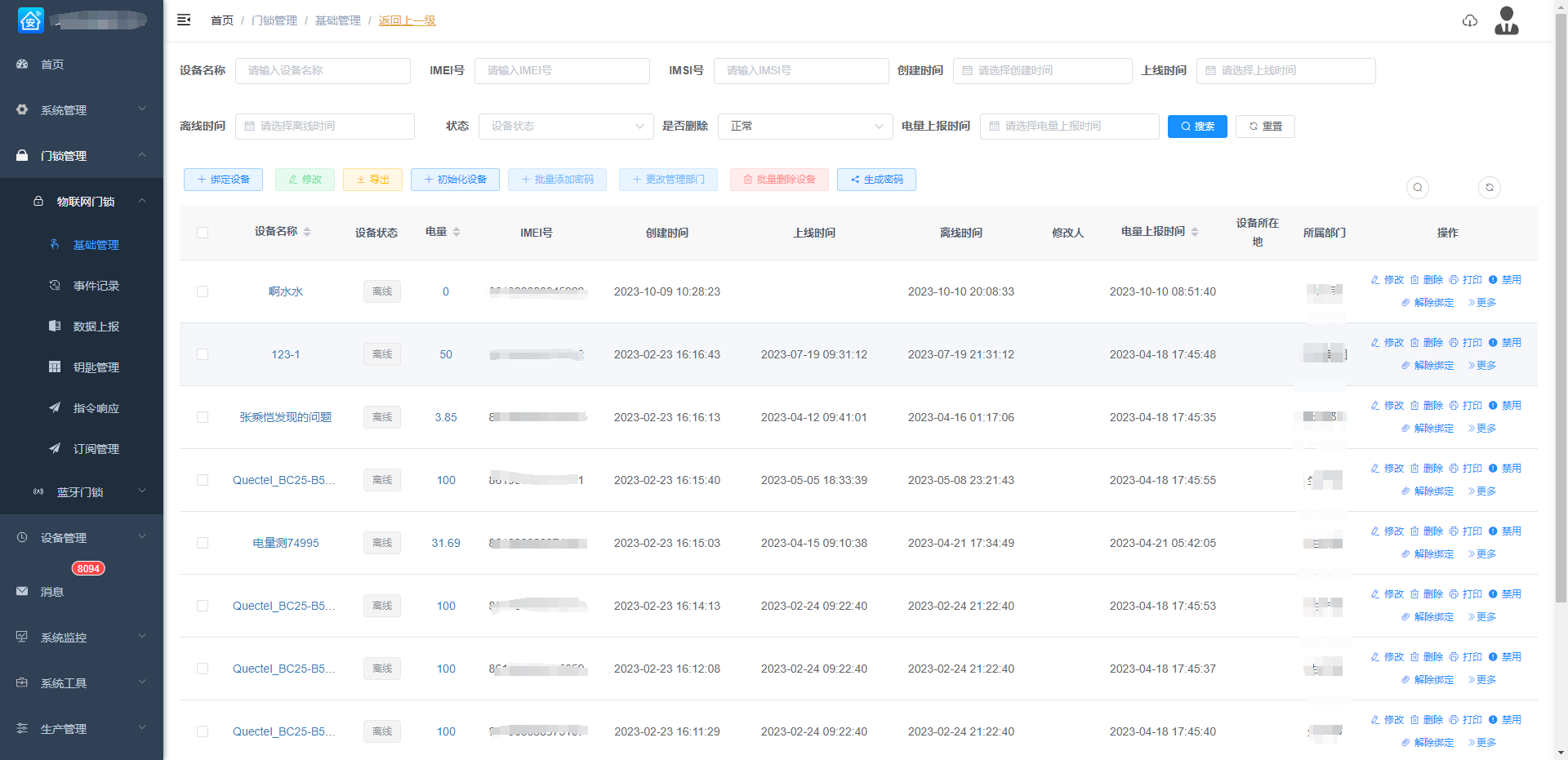Click the round search toggle icon above table

click(1418, 188)
